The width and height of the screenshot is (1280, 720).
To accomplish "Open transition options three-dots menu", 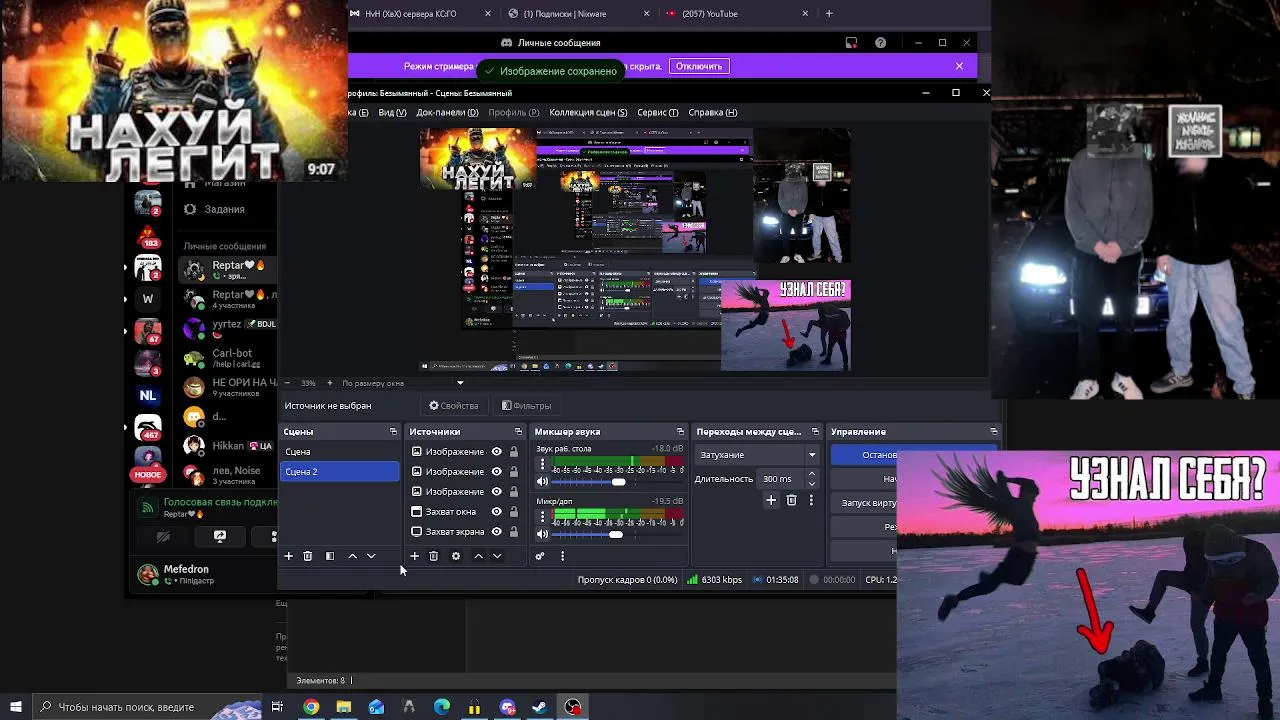I will pos(811,500).
